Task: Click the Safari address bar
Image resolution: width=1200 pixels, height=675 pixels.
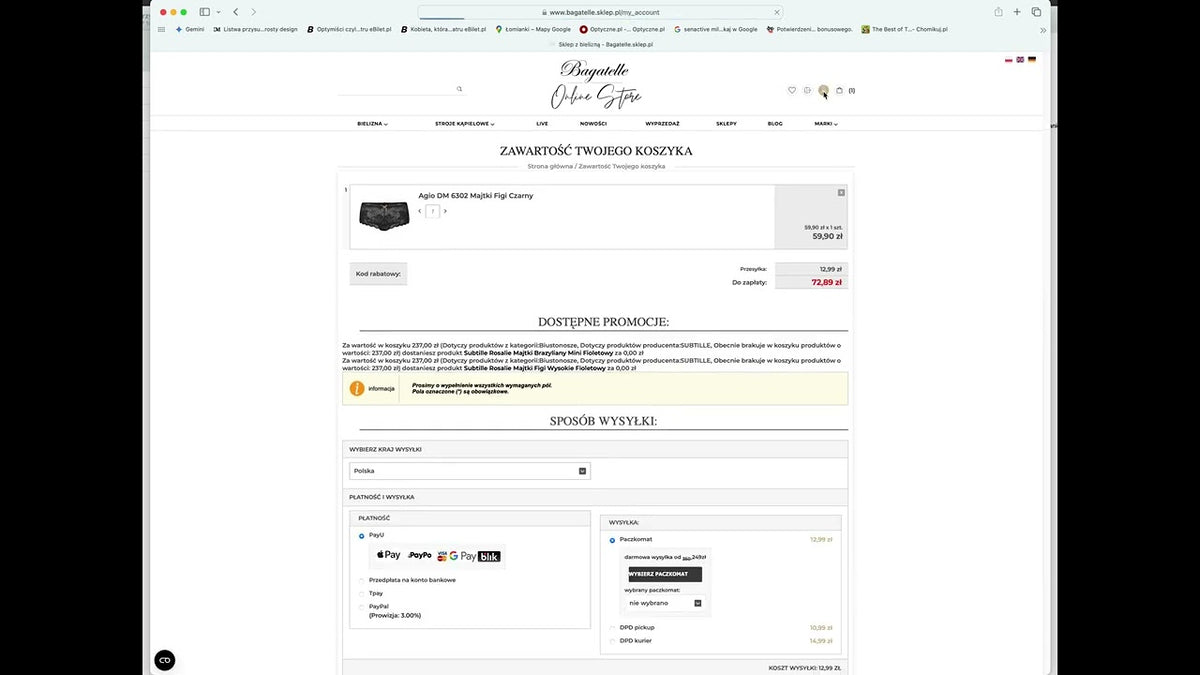Action: (600, 12)
